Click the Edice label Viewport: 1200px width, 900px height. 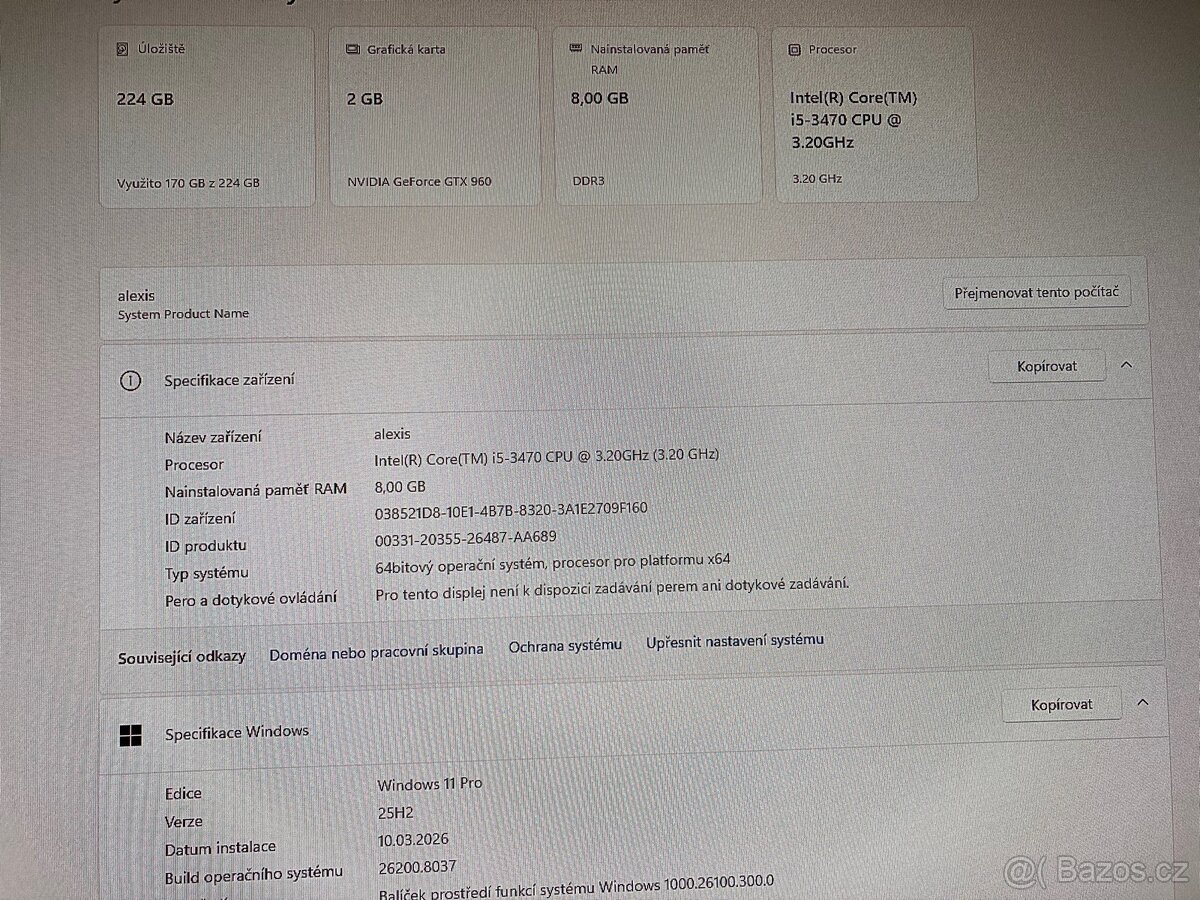(183, 794)
